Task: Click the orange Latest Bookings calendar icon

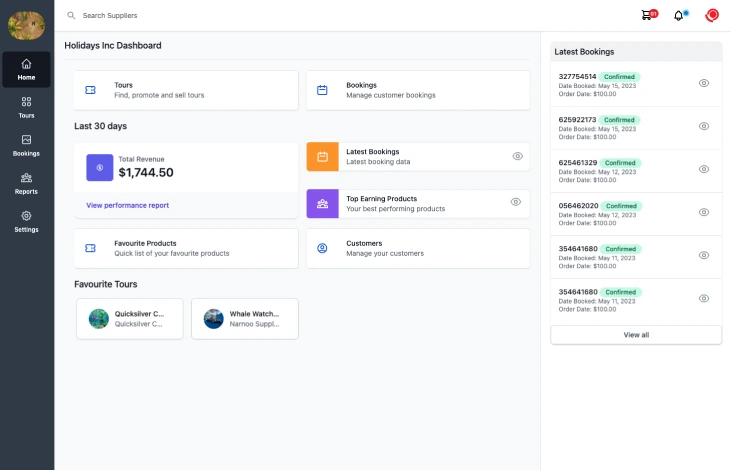Action: 322,157
